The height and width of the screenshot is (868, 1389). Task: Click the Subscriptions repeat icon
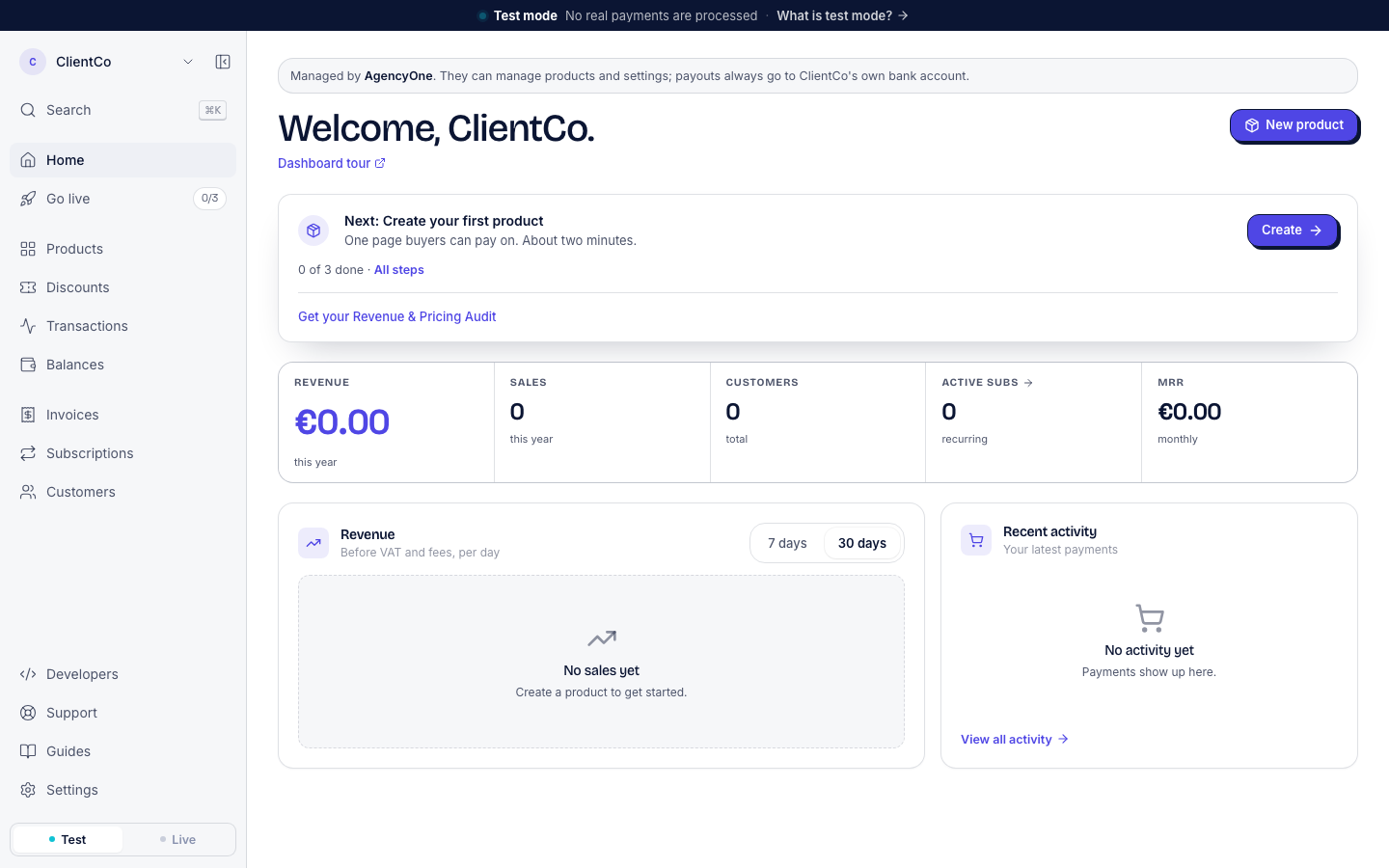click(28, 453)
